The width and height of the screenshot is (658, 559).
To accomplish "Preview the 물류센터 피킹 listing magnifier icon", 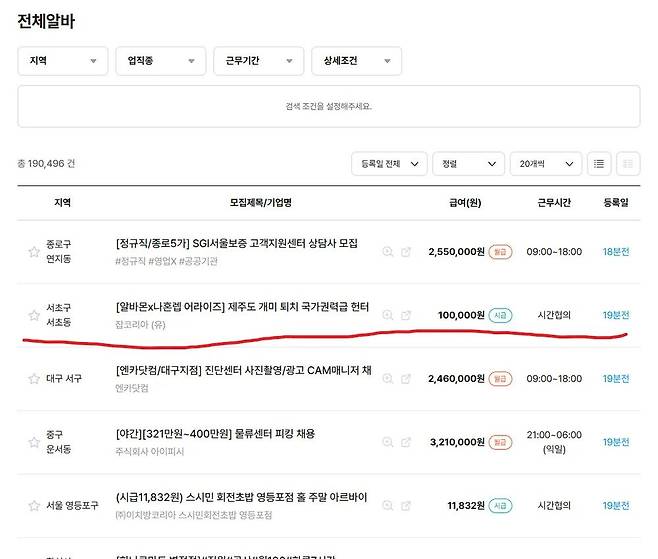I will coord(388,442).
